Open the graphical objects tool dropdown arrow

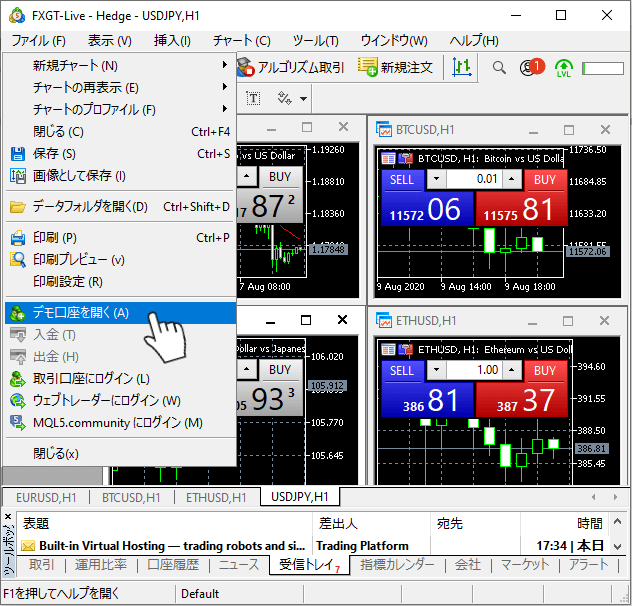[304, 99]
